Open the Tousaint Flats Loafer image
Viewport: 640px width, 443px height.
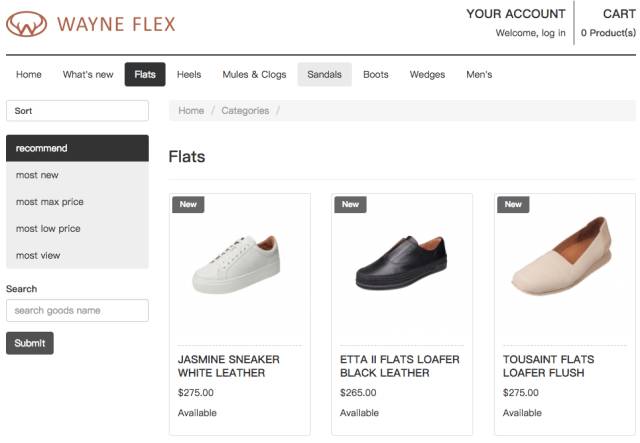[565, 263]
